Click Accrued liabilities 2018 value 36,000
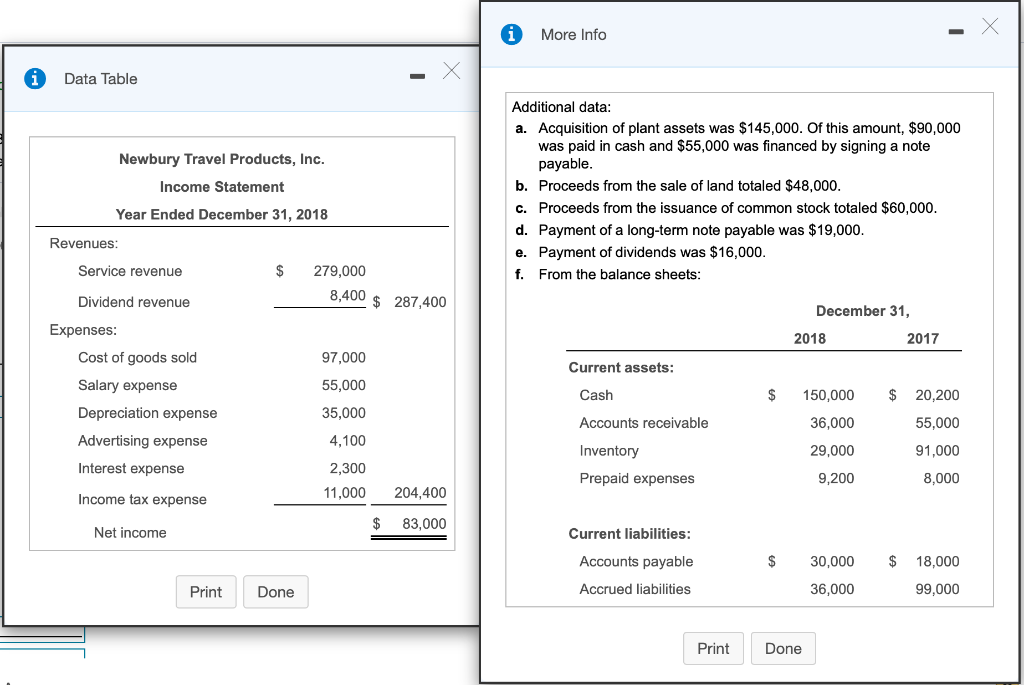 pyautogui.click(x=832, y=589)
